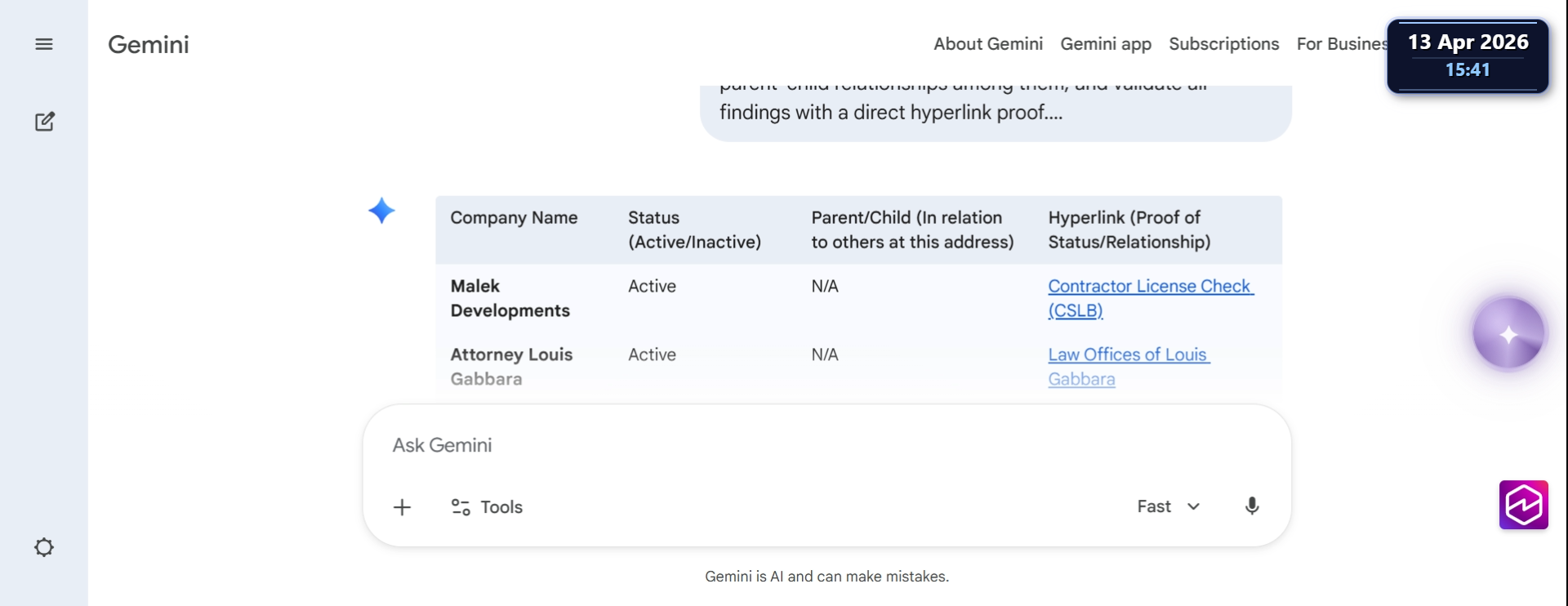Click the 13 Apr 2026 clock widget
Screen dimensions: 1568x606
tap(1468, 56)
